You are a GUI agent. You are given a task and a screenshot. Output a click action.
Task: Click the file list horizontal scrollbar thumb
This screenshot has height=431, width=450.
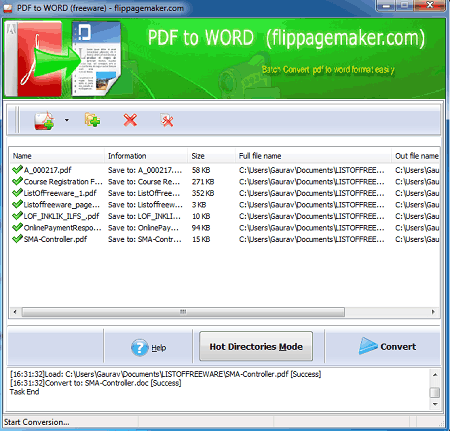pos(183,312)
